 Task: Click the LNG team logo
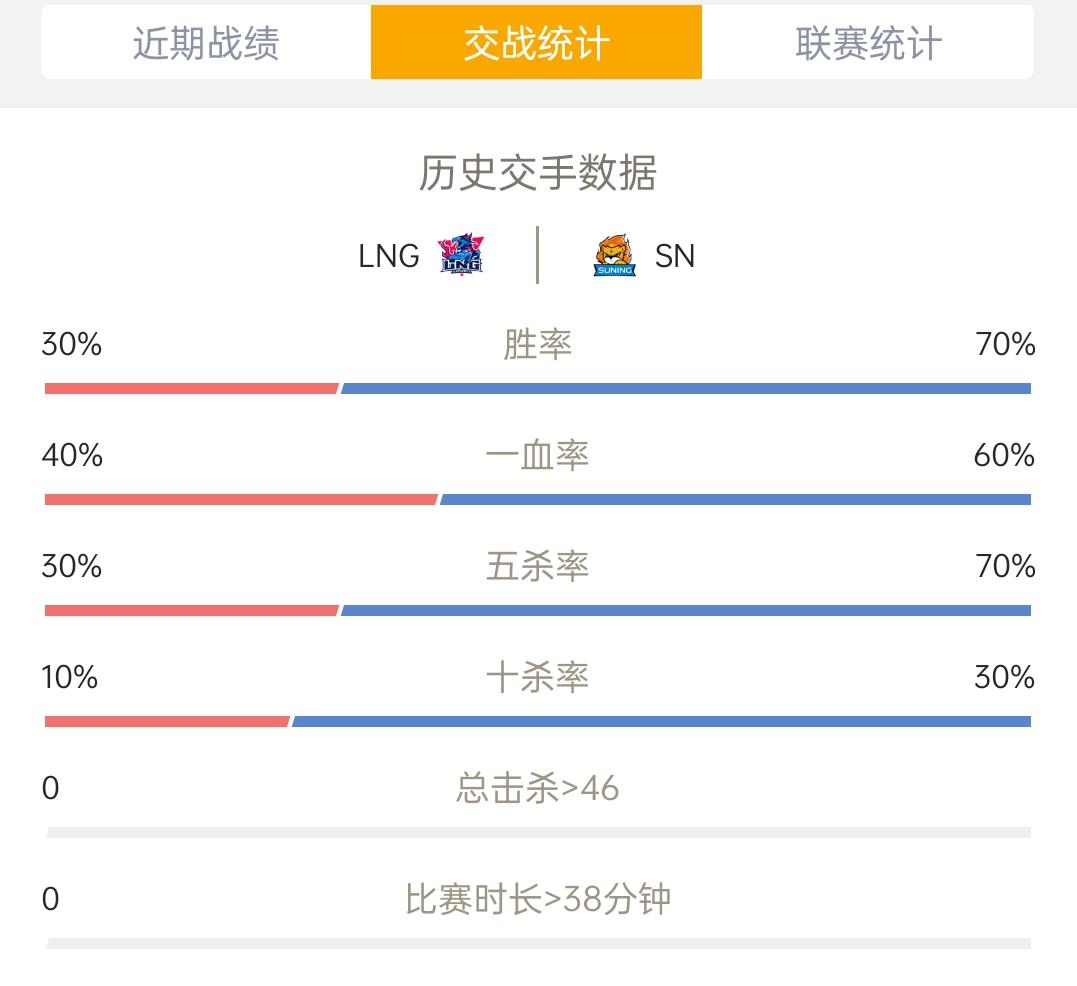click(461, 255)
